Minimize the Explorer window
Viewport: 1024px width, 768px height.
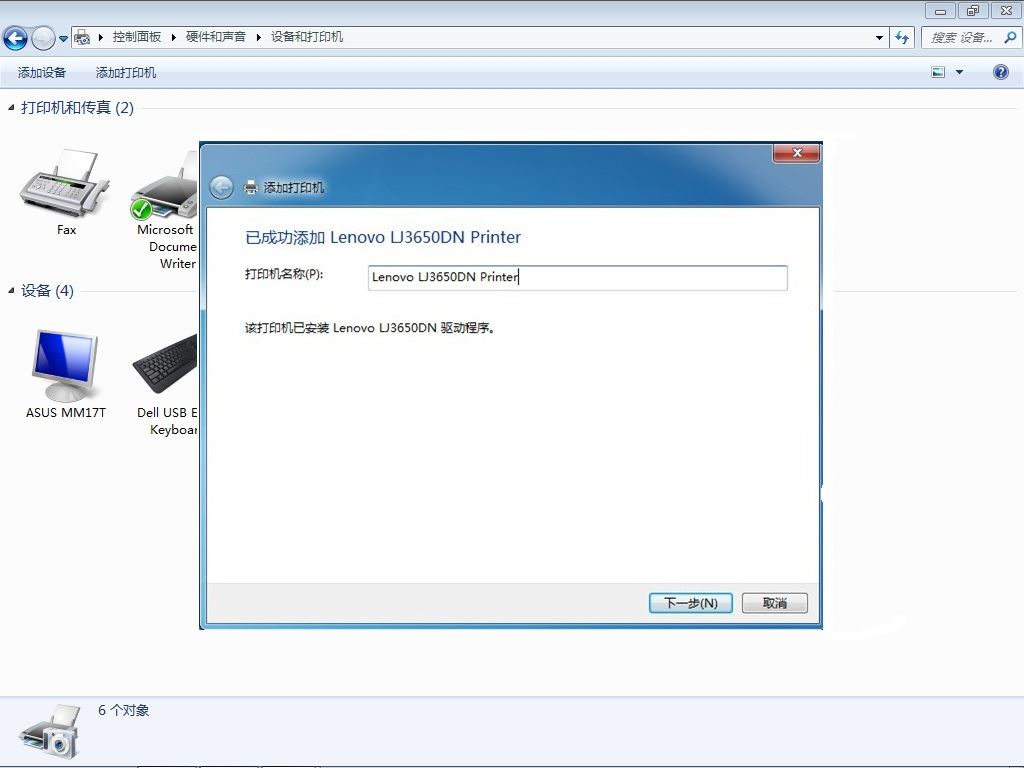[x=940, y=10]
